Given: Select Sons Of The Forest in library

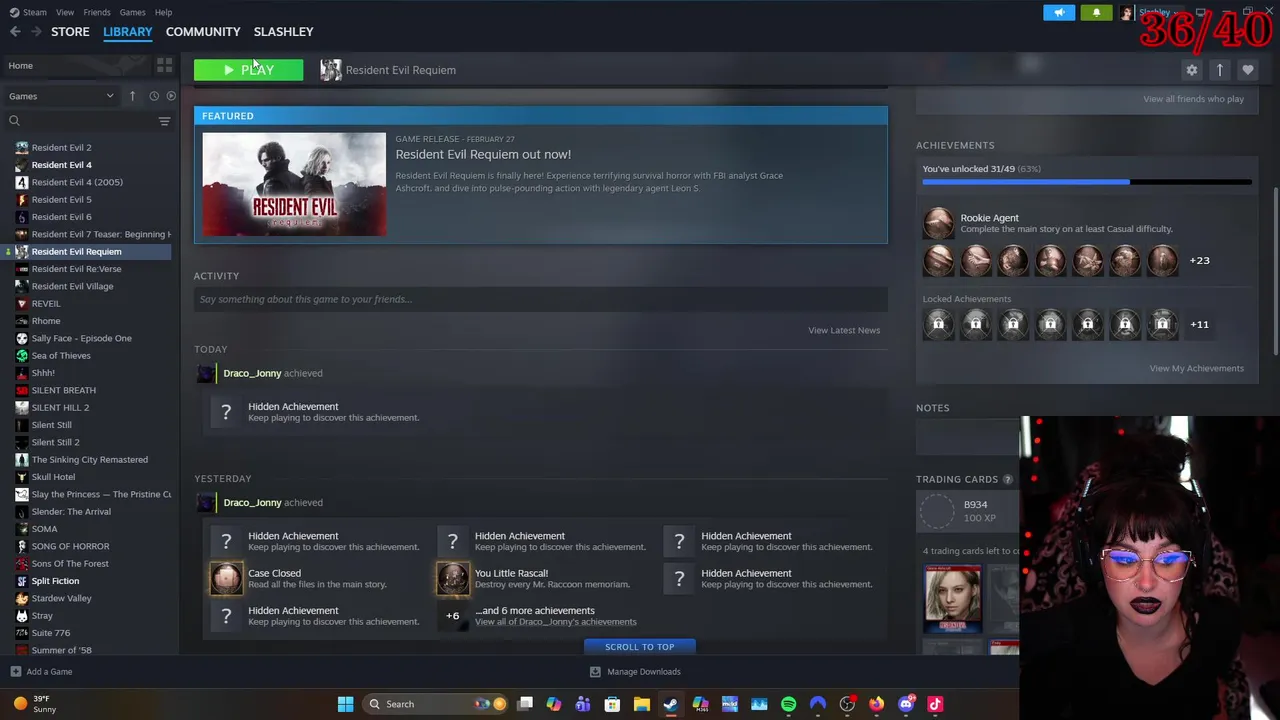Looking at the screenshot, I should tap(70, 564).
